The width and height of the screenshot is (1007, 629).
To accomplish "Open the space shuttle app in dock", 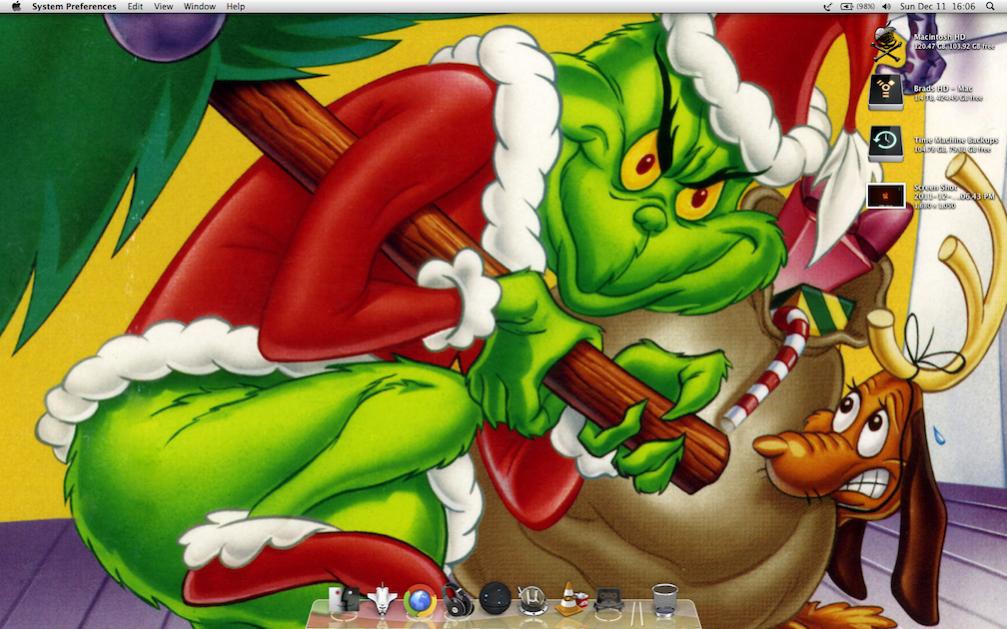I will coord(382,600).
